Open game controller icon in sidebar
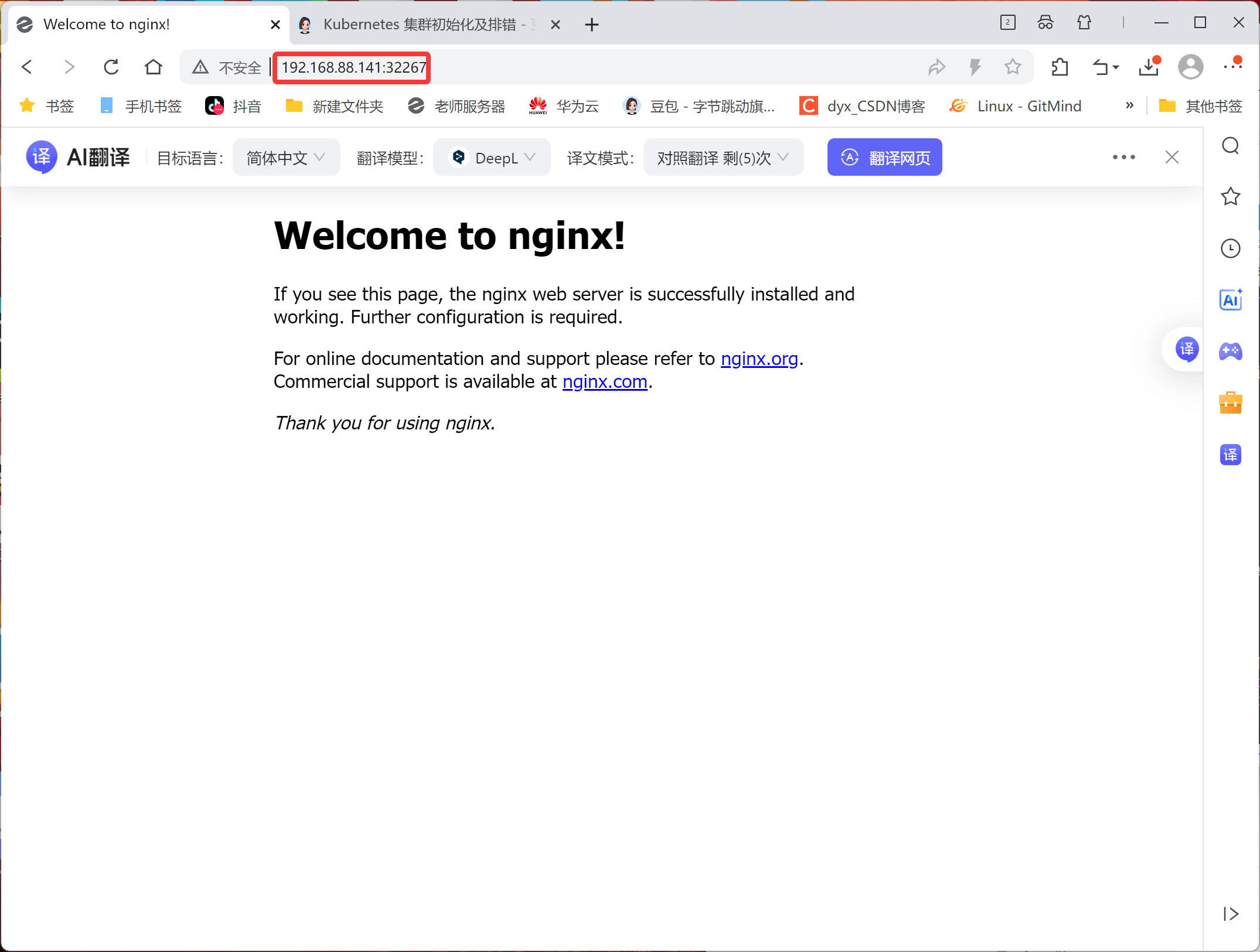Screen dimensions: 1260x952 1230,352
